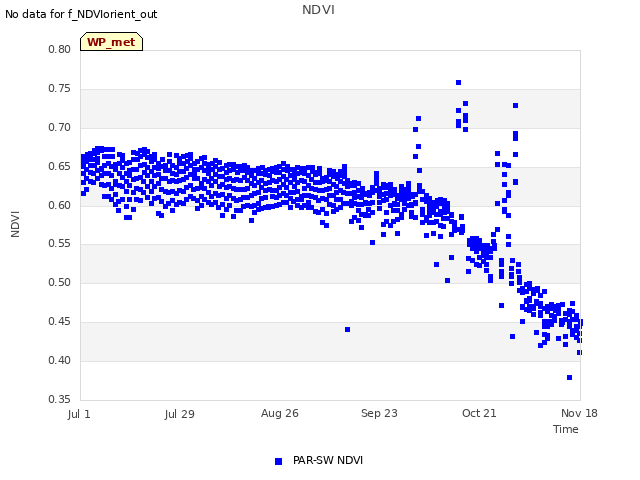Click the Jul 29 x-axis tick label
The image size is (640, 480).
[180, 414]
